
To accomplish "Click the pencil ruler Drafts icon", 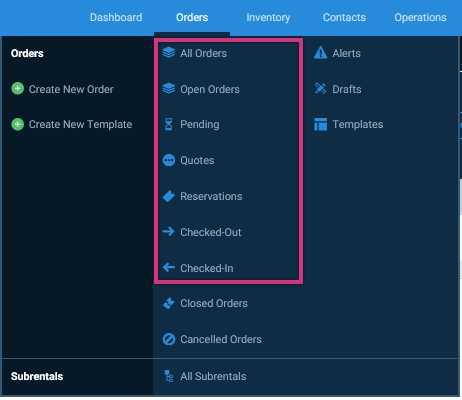I will tap(321, 89).
